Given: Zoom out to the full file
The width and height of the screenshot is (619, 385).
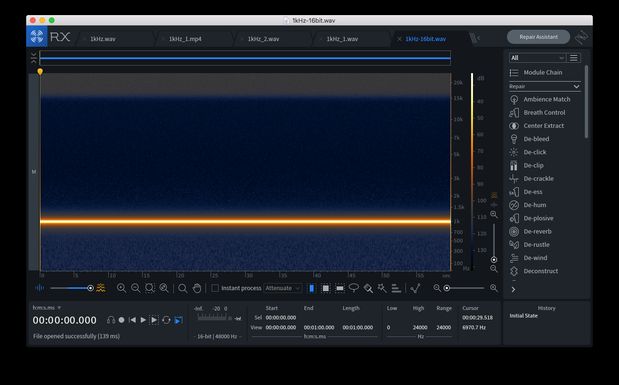Looking at the screenshot, I should click(164, 288).
